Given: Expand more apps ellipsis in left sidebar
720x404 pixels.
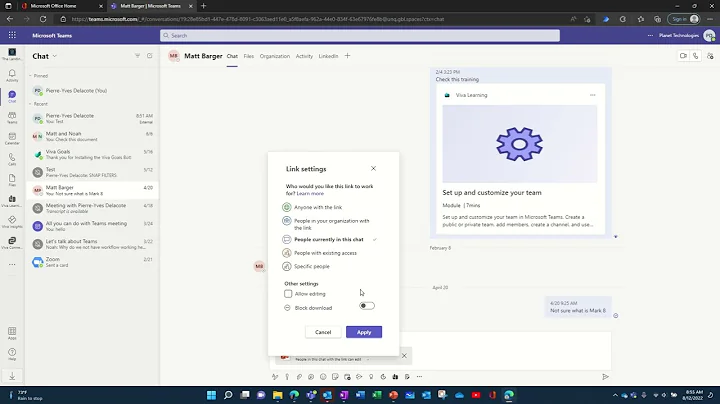Looking at the screenshot, I should click(x=12, y=264).
